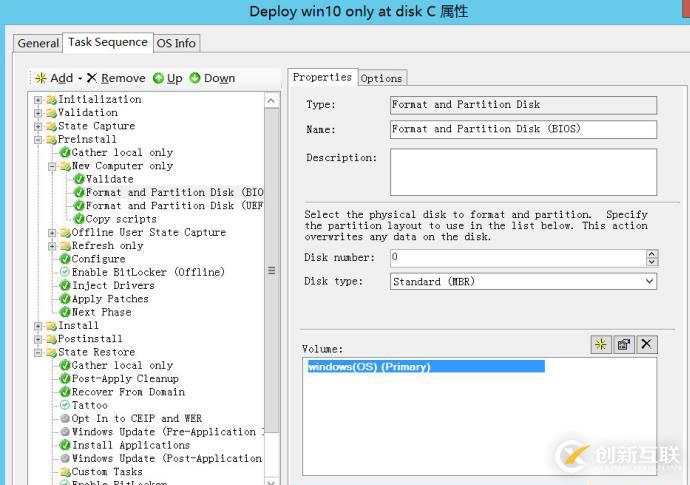Click the Next Phase check icon
This screenshot has width=690, height=485.
pyautogui.click(x=65, y=312)
